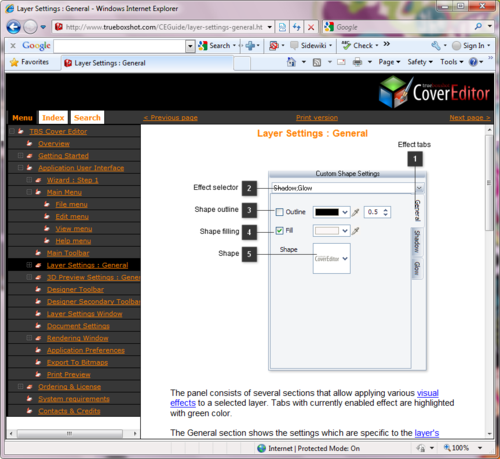The width and height of the screenshot is (500, 459).
Task: Click the red Stop loading icon
Action: pyautogui.click(x=311, y=27)
